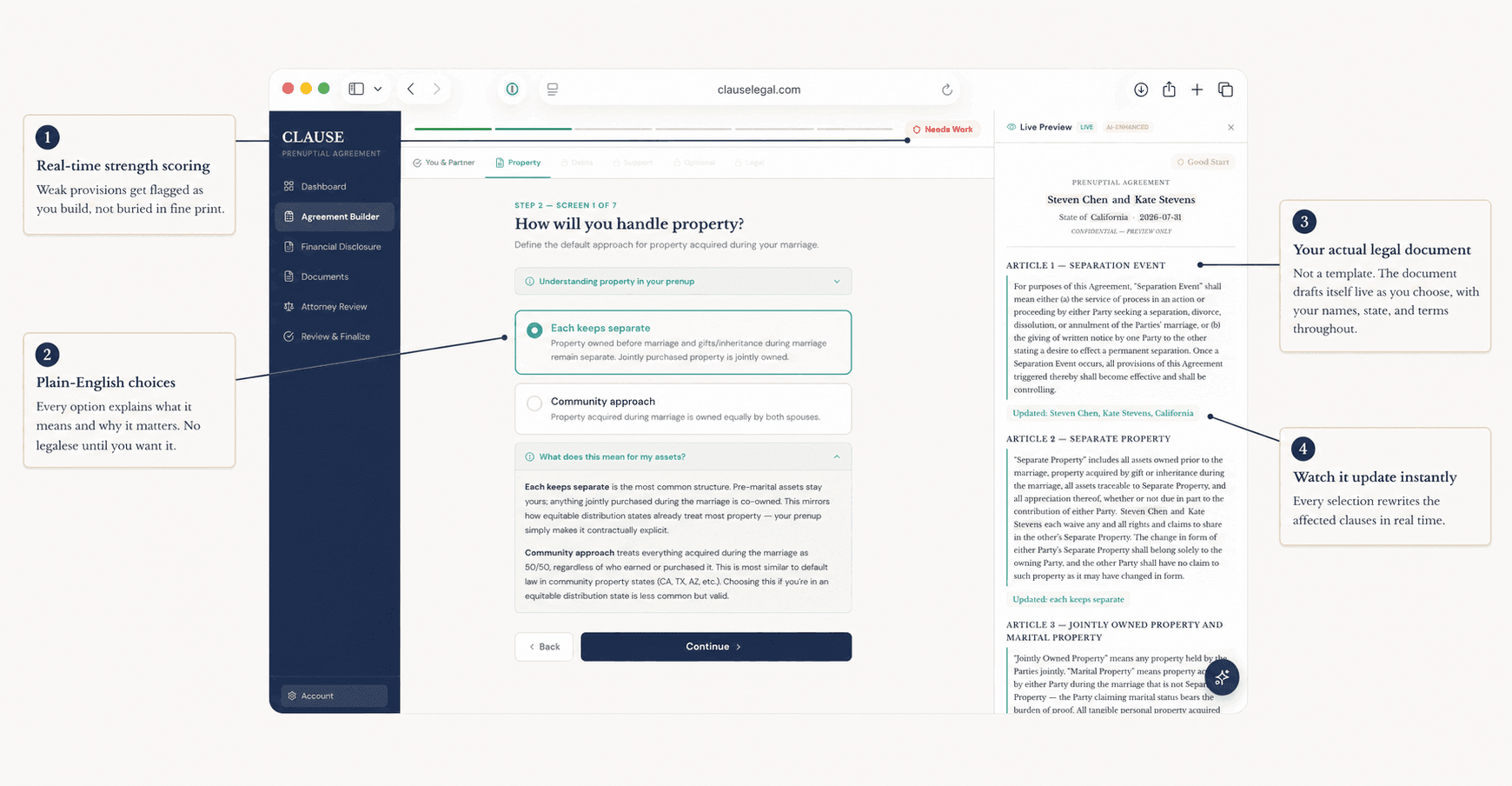Click the Continue button
This screenshot has width=1512, height=786.
(716, 647)
